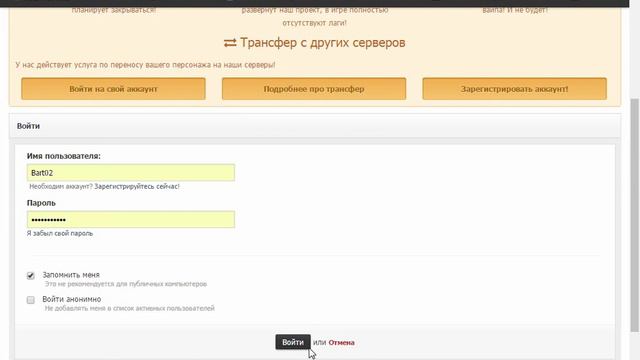The height and width of the screenshot is (360, 640).
Task: Open Подробнее про трансфер button
Action: pyautogui.click(x=314, y=89)
